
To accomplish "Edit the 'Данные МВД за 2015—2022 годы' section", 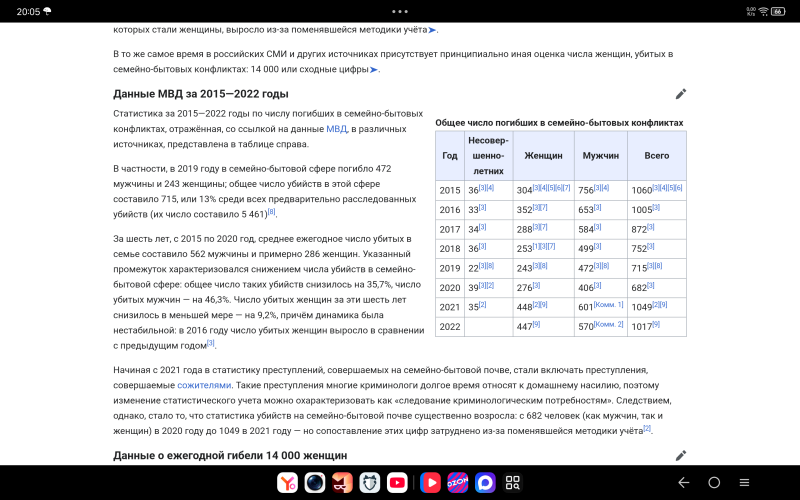I will 681,94.
